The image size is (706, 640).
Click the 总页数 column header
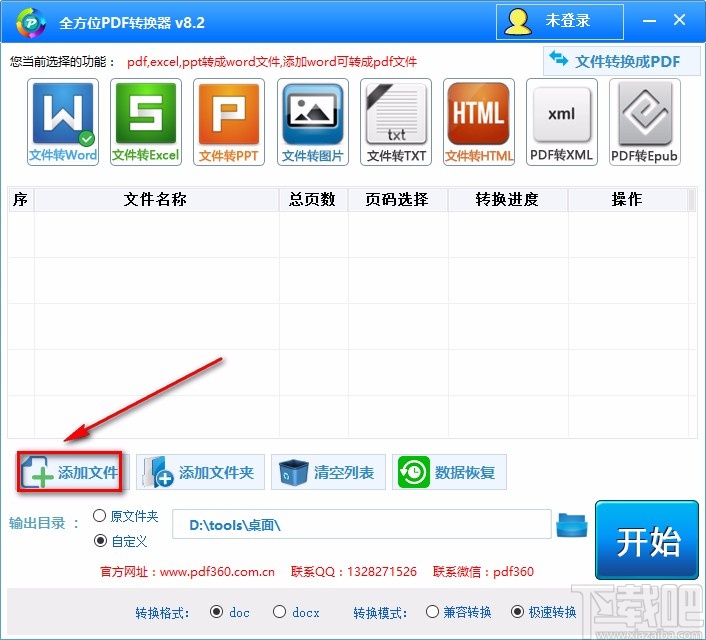pos(313,199)
